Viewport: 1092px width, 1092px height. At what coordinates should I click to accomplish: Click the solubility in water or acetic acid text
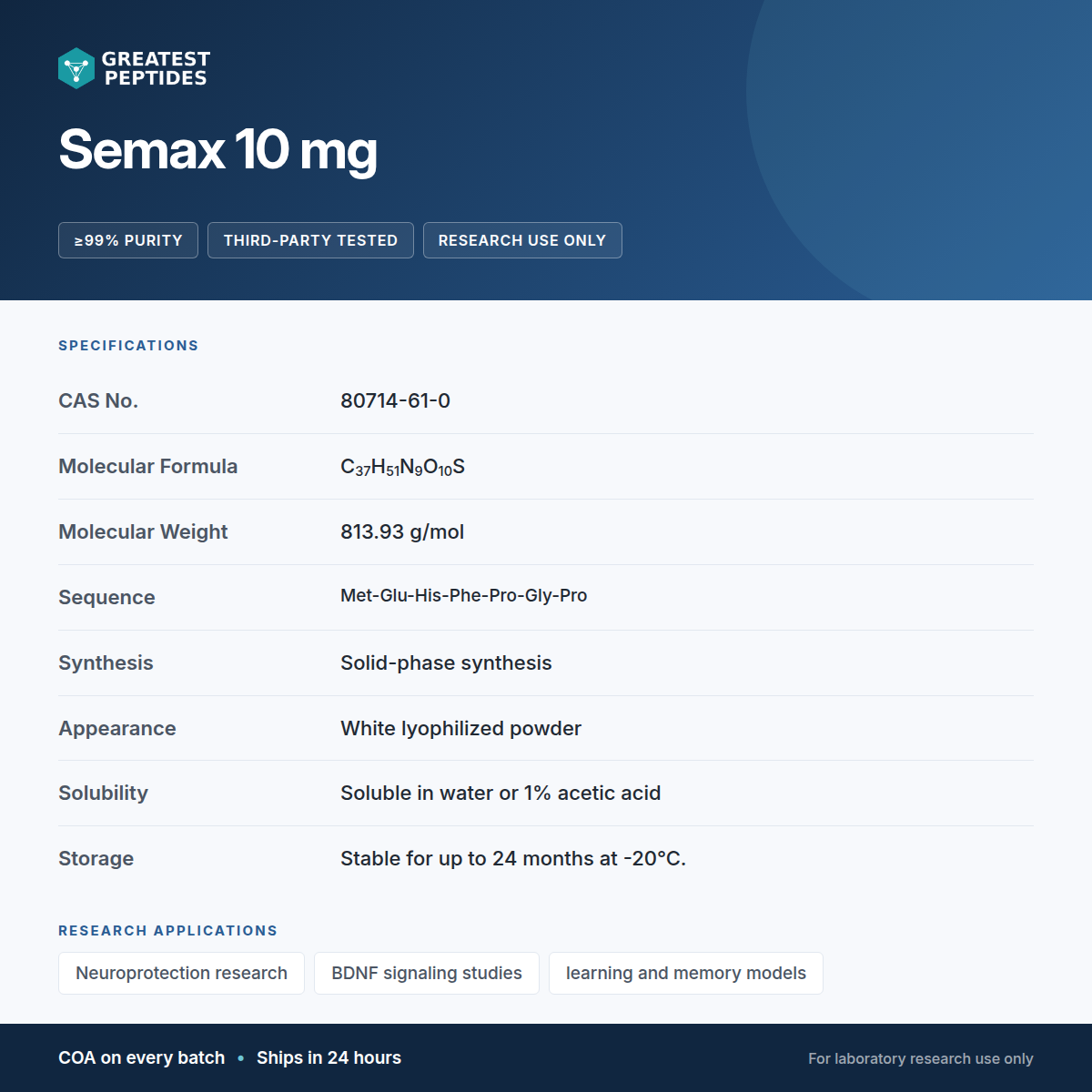point(500,793)
